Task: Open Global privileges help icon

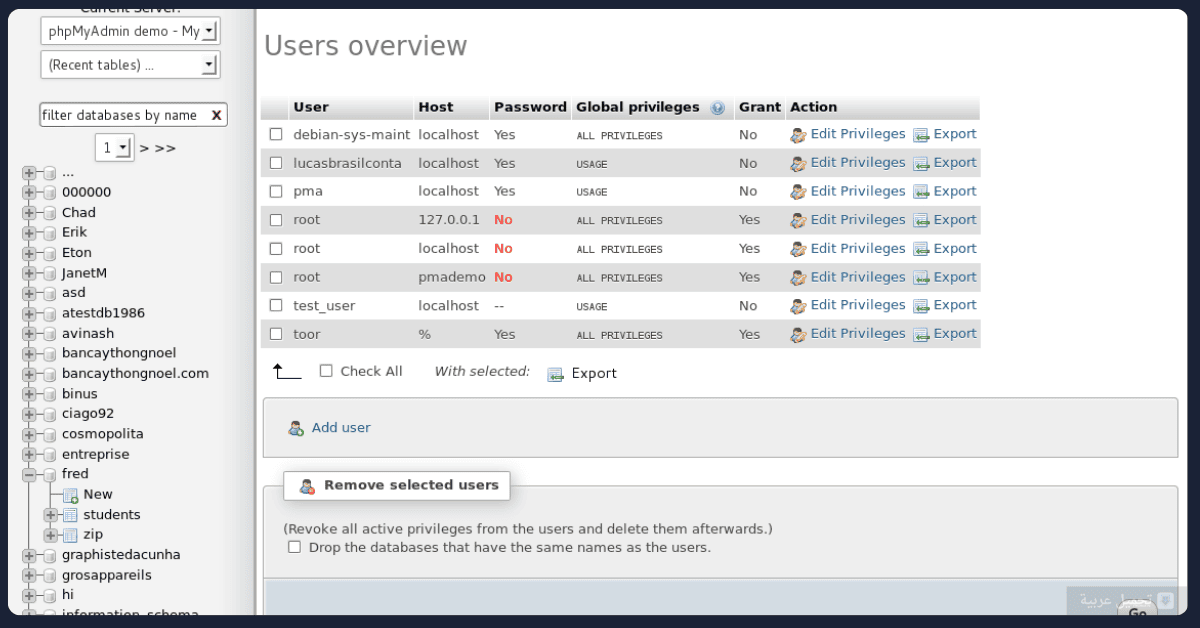Action: click(x=717, y=108)
